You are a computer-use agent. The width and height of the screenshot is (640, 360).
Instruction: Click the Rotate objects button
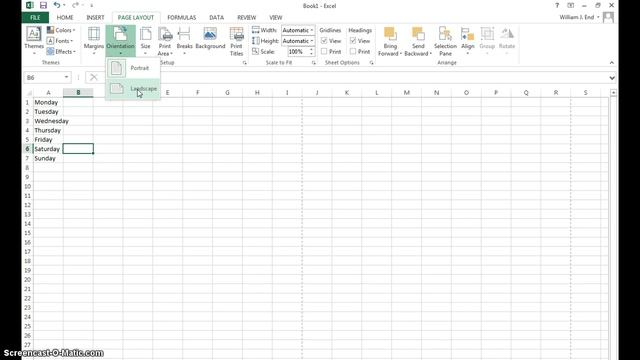coord(507,41)
